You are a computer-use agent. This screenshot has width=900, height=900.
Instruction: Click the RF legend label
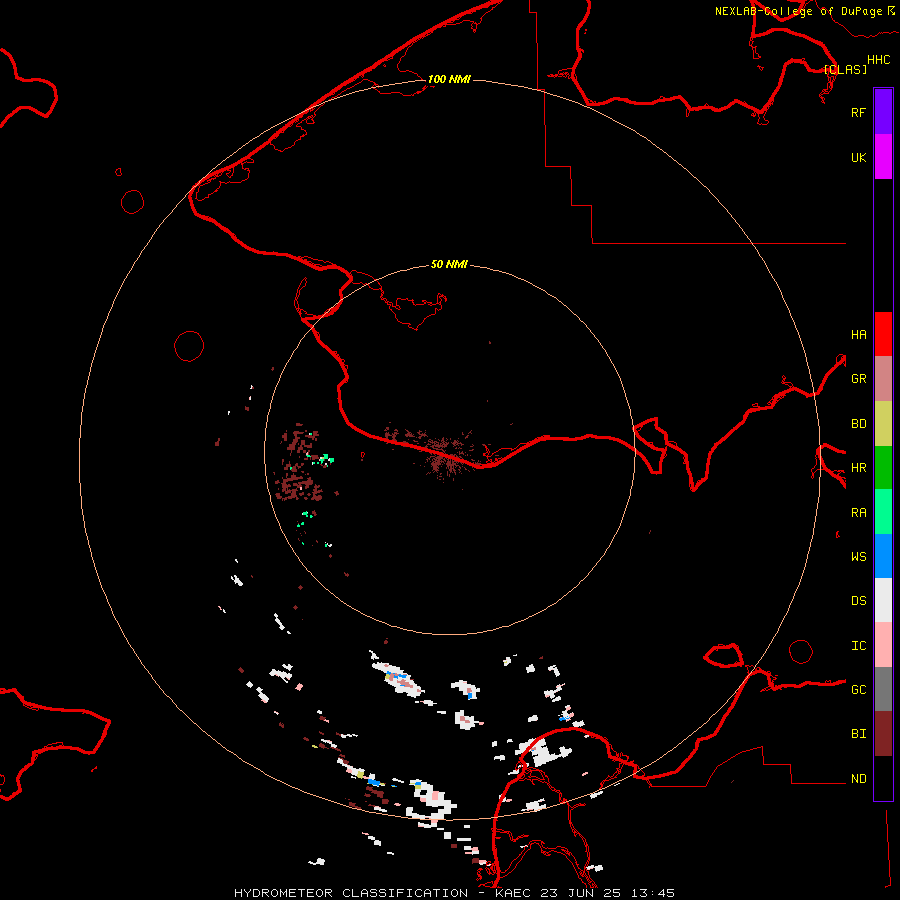coord(858,112)
